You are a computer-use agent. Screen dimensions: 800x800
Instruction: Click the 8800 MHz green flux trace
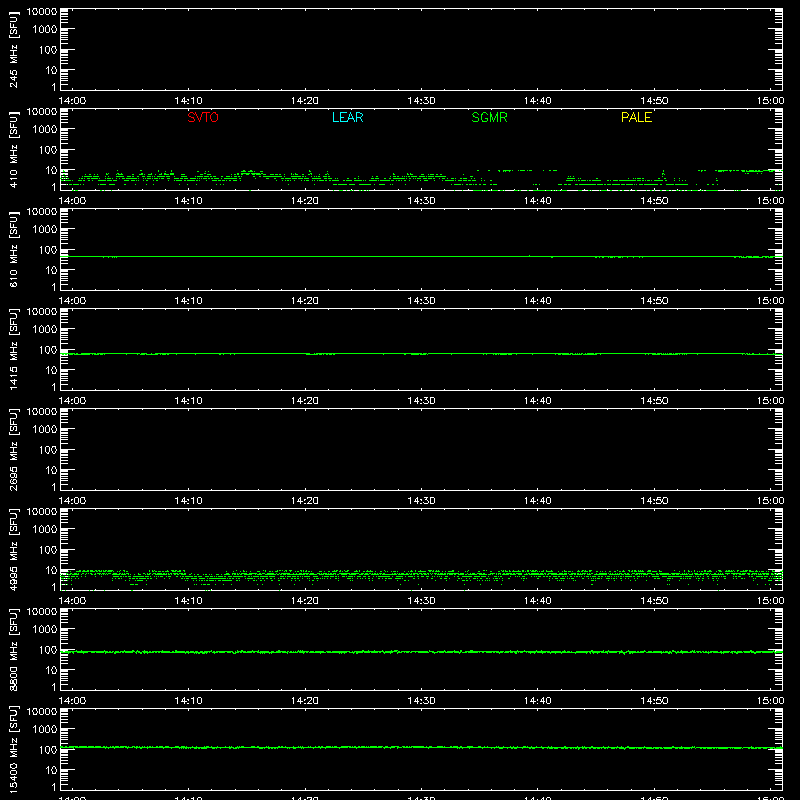[x=421, y=652]
